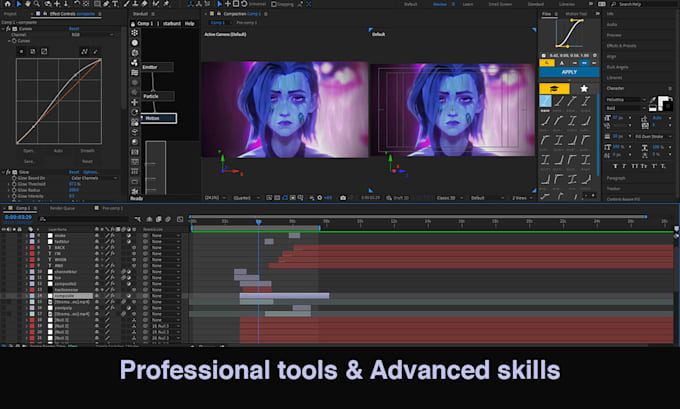Open the Bold font style dropdown
The image size is (680, 409).
pos(625,108)
